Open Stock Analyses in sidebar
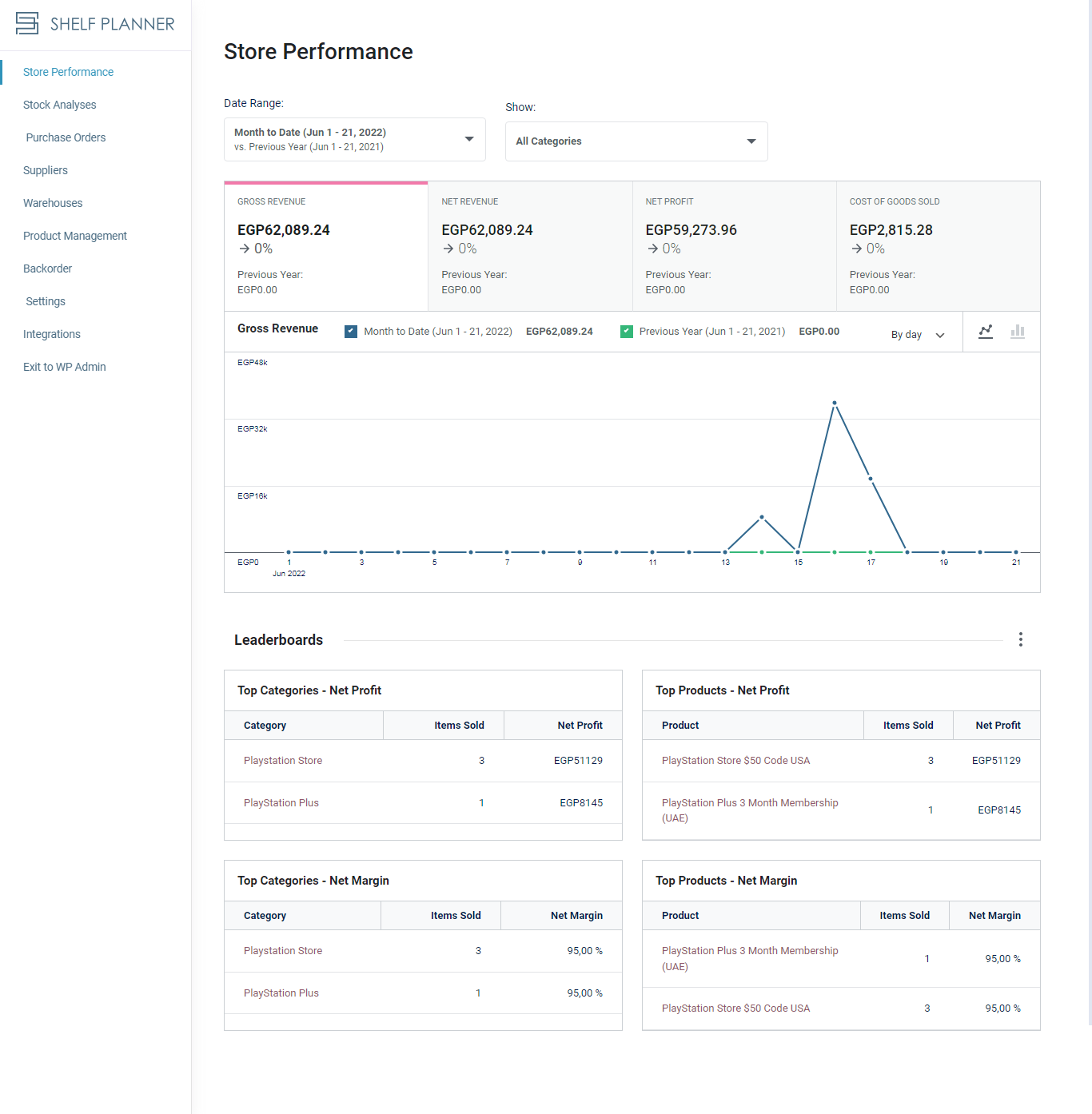 (59, 105)
